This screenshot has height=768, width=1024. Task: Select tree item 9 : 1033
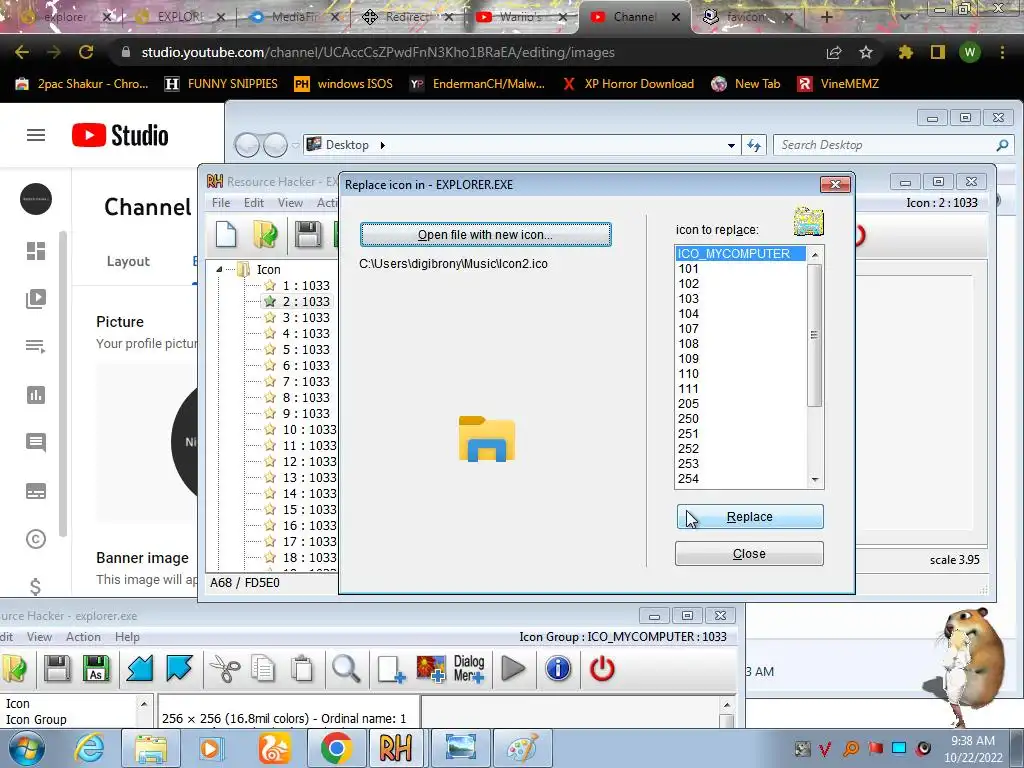[306, 413]
